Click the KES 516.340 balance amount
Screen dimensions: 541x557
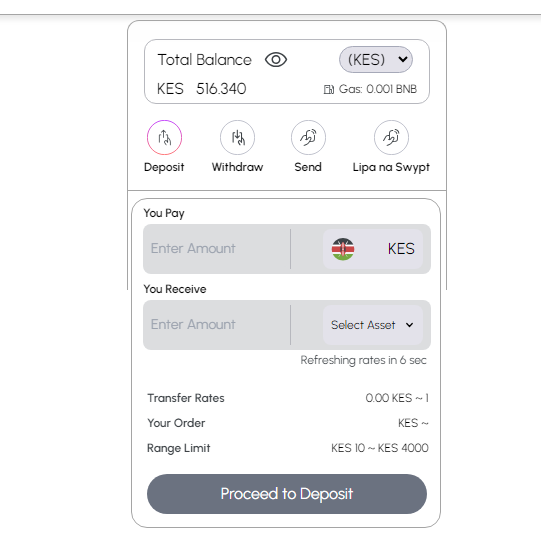(201, 89)
